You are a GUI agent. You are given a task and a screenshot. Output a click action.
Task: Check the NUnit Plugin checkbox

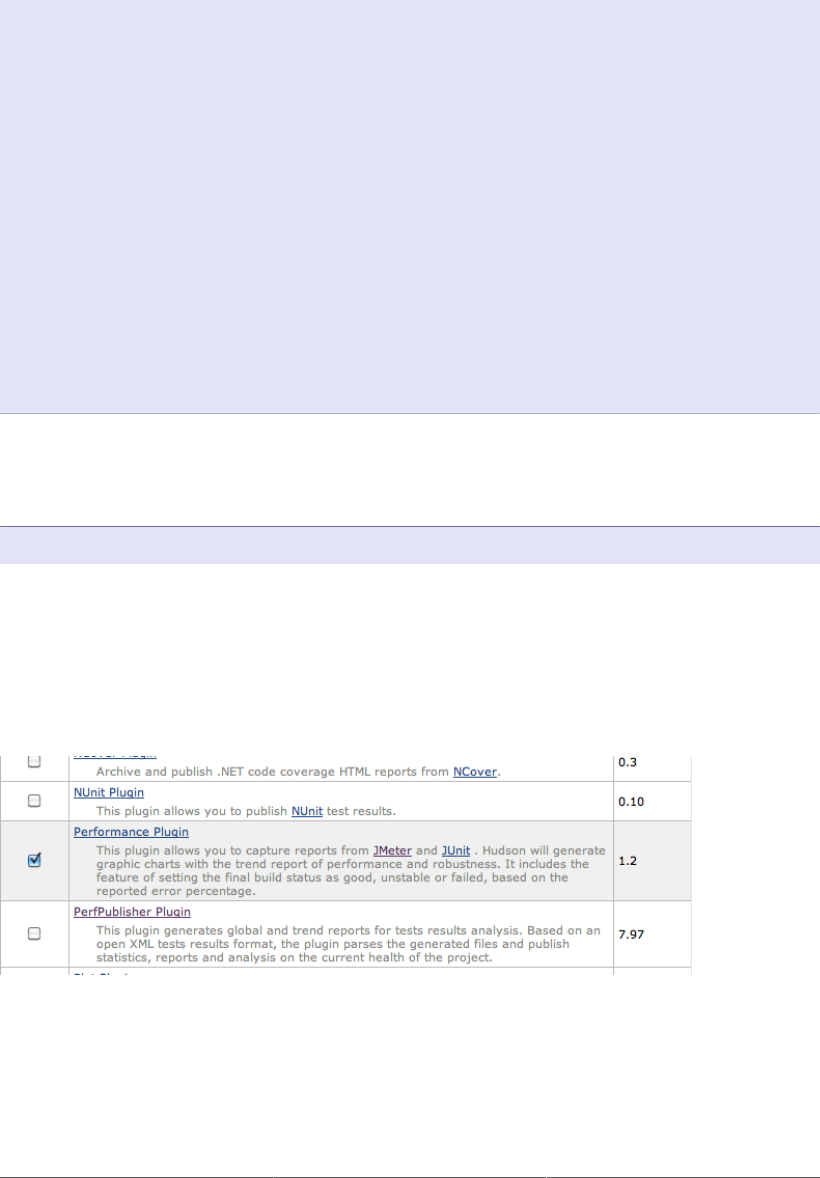34,801
